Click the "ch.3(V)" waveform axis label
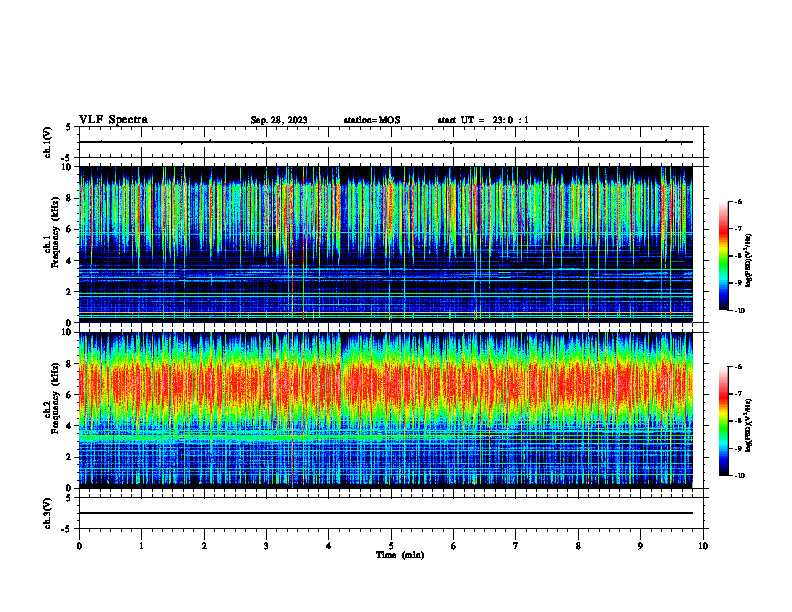Viewport: 792px width, 612px height. (47, 513)
